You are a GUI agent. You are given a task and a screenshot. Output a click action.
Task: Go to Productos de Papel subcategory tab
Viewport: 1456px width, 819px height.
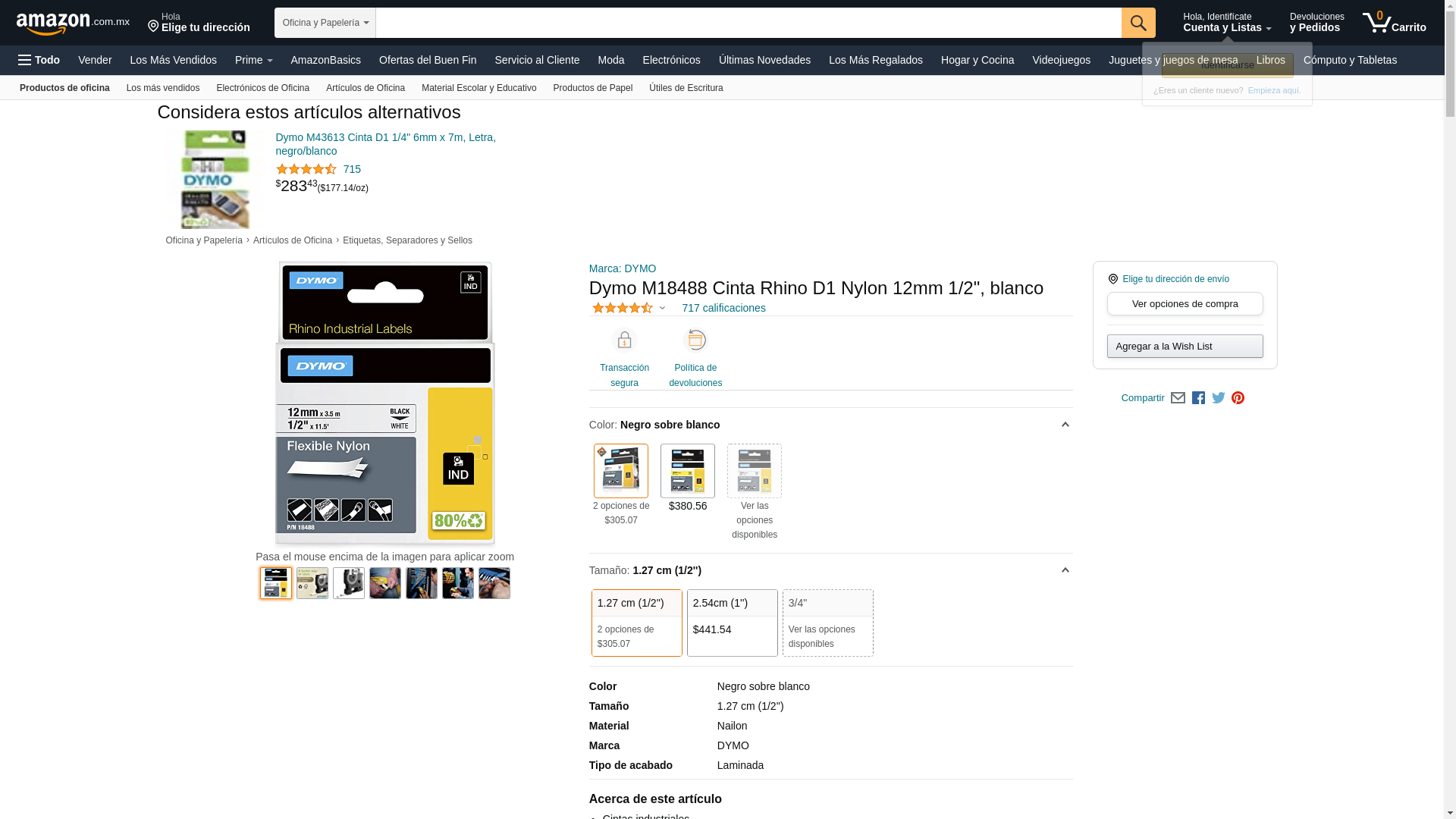click(592, 88)
